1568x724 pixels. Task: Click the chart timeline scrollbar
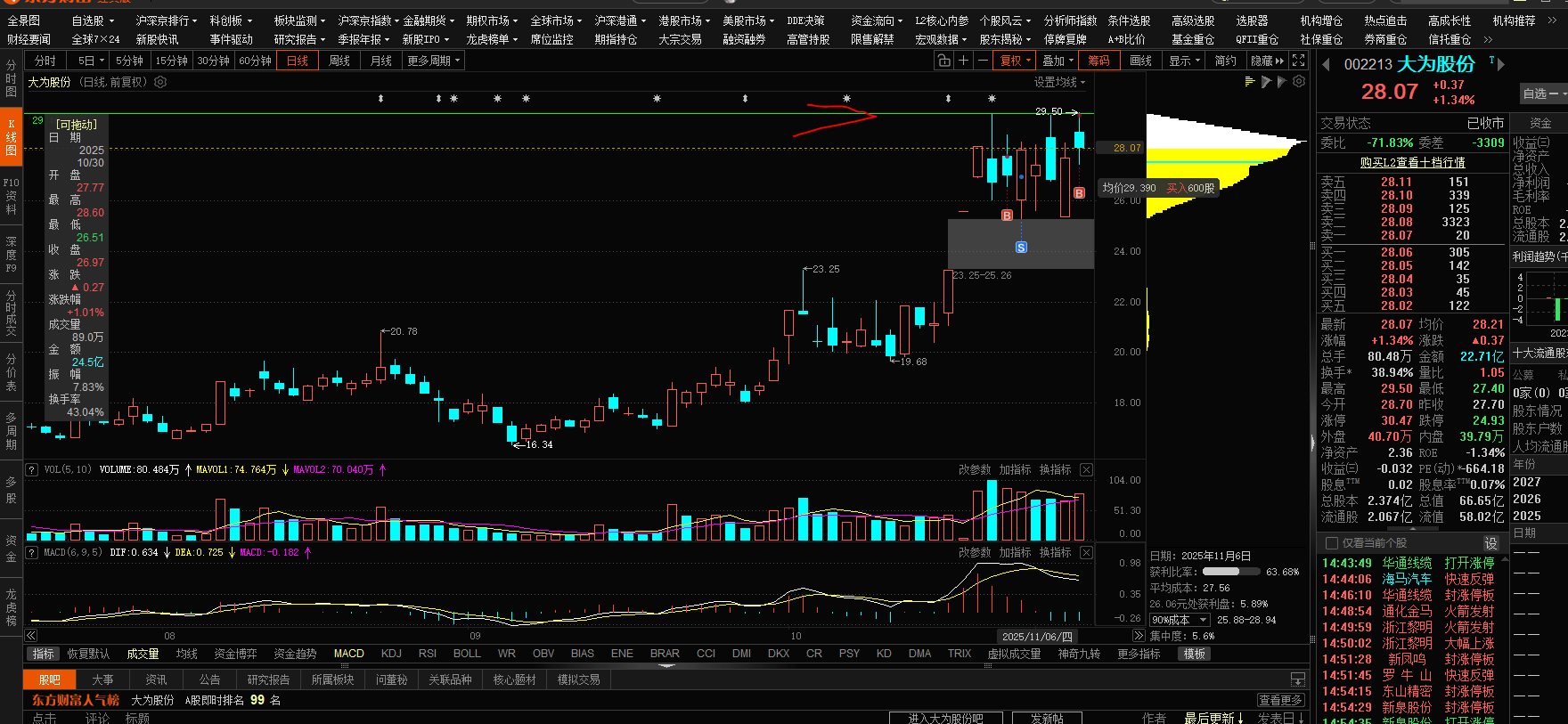click(584, 636)
